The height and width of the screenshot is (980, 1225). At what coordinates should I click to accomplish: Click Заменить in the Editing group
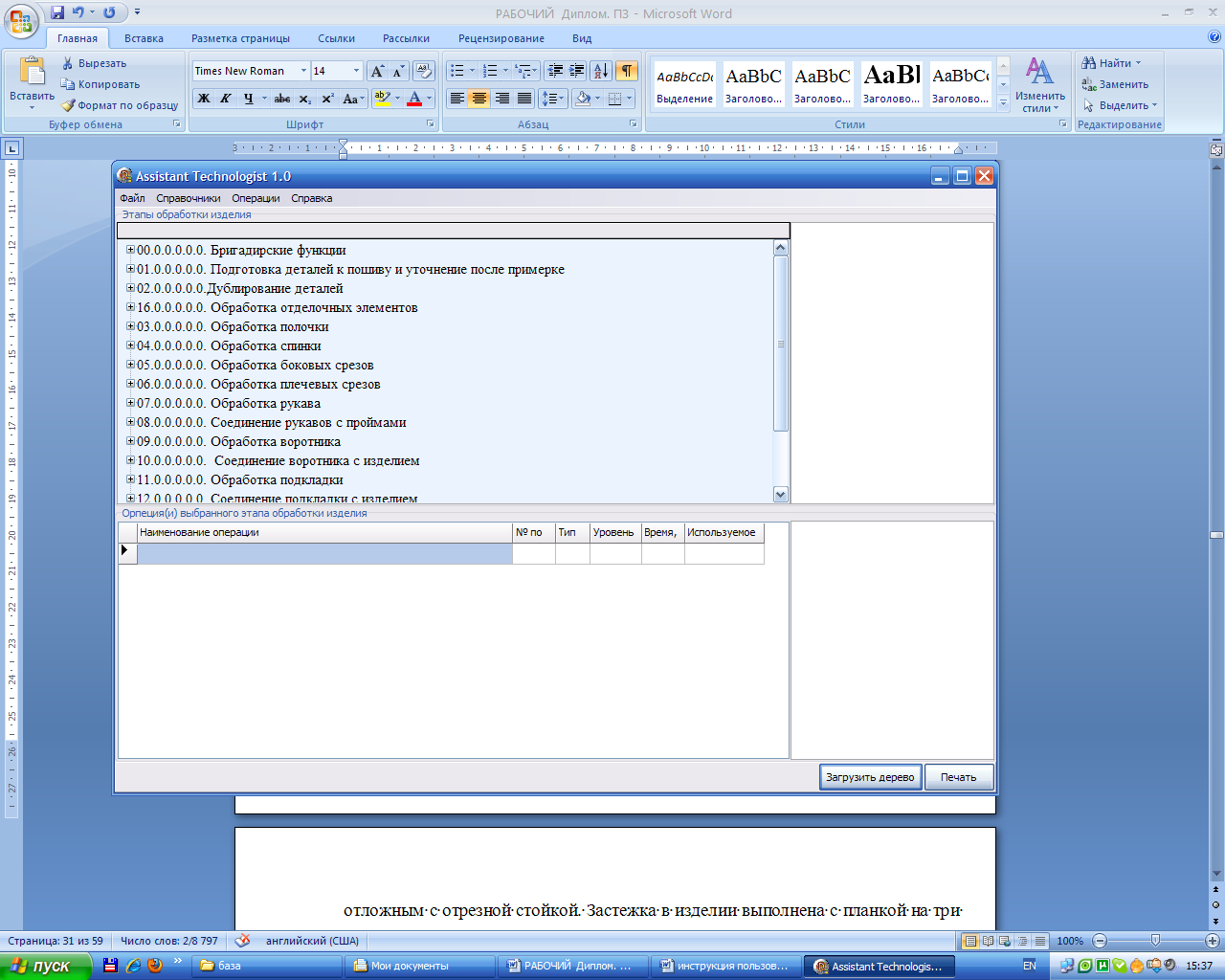(1115, 84)
